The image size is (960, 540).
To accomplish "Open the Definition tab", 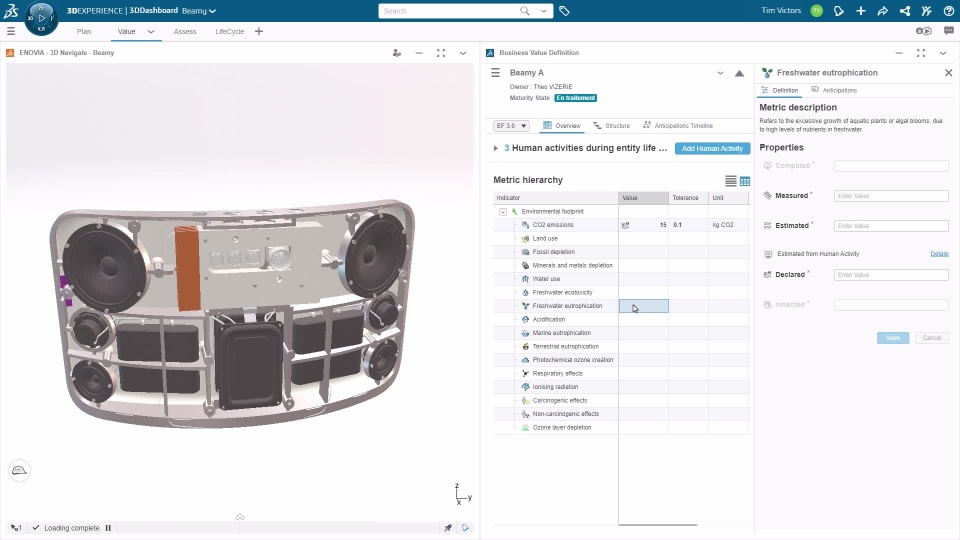I will 779,90.
